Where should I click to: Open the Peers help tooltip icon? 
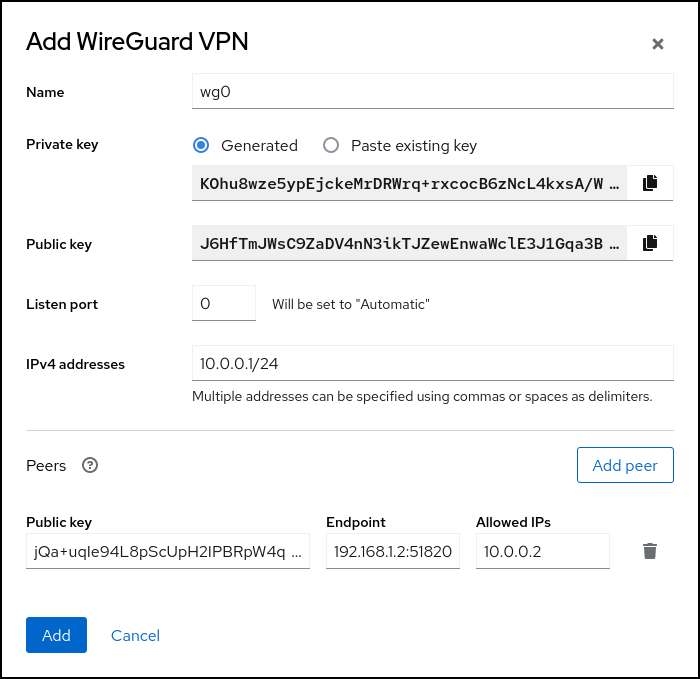[90, 465]
